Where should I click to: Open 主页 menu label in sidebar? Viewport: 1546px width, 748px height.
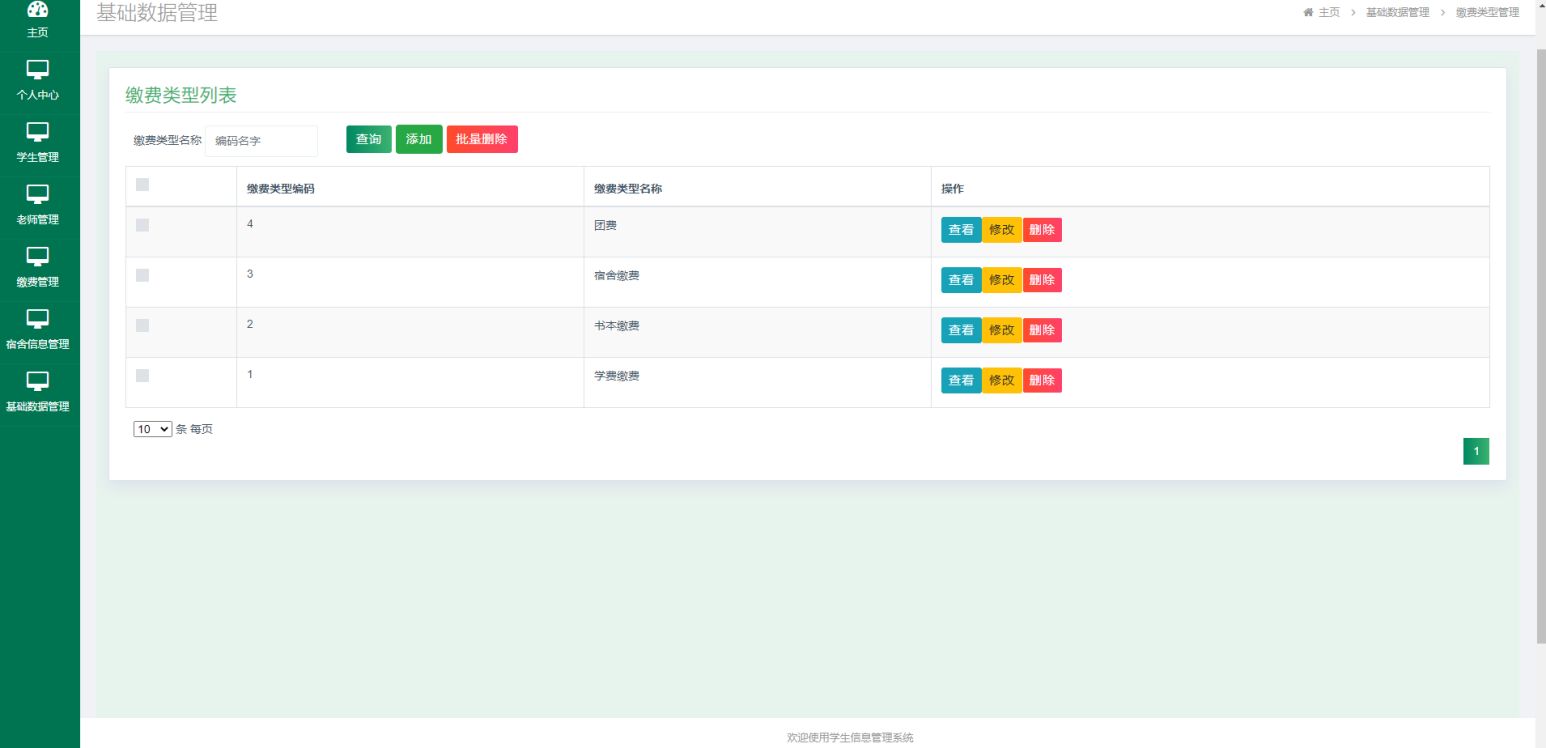(38, 32)
